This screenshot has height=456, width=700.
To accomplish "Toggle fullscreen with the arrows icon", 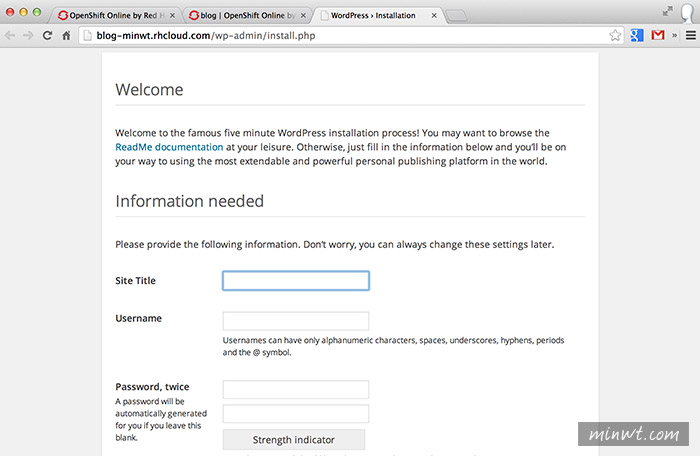I will click(x=667, y=11).
